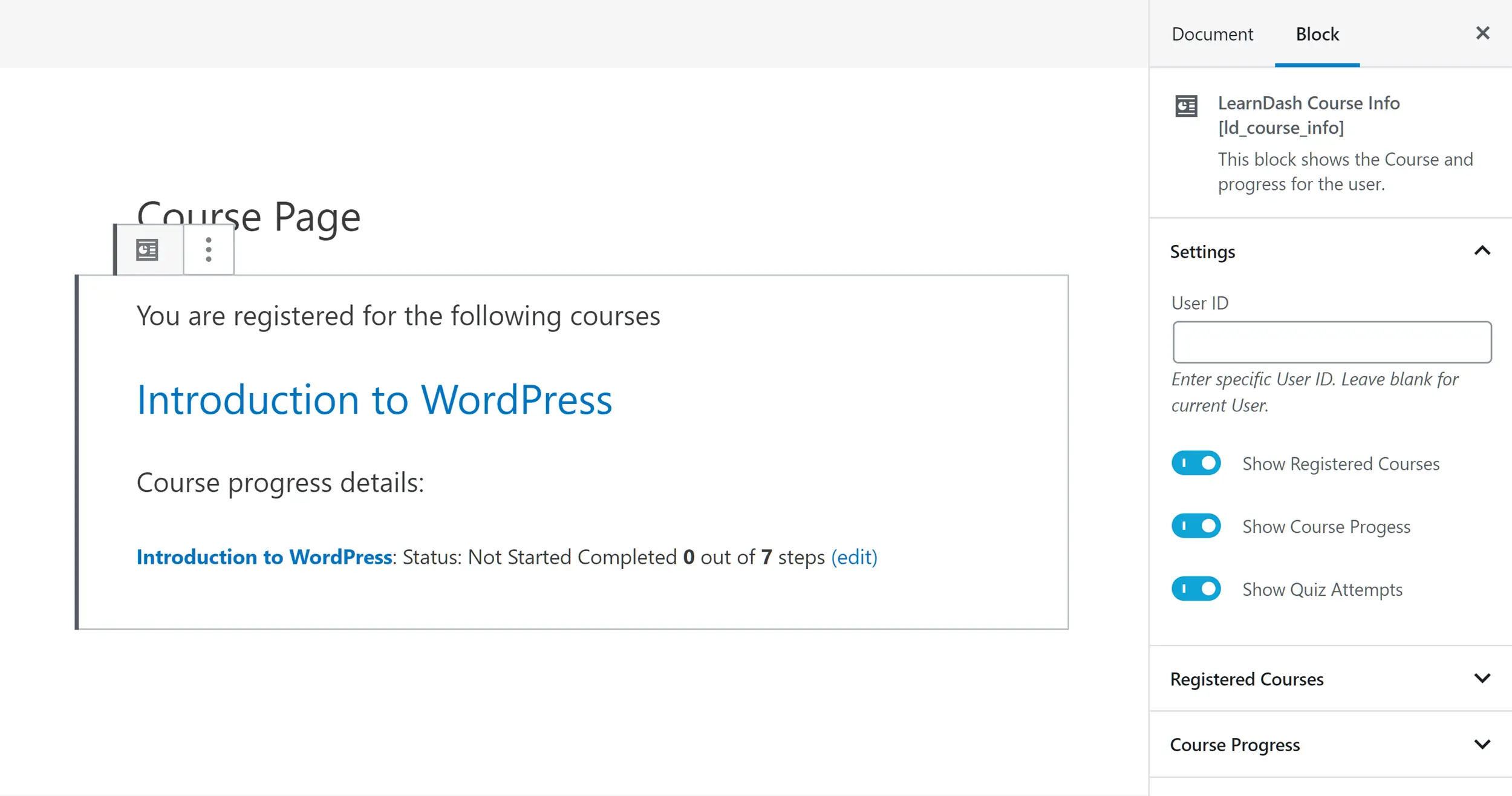The width and height of the screenshot is (1512, 796).
Task: Expand the Registered Courses section
Action: [1482, 679]
